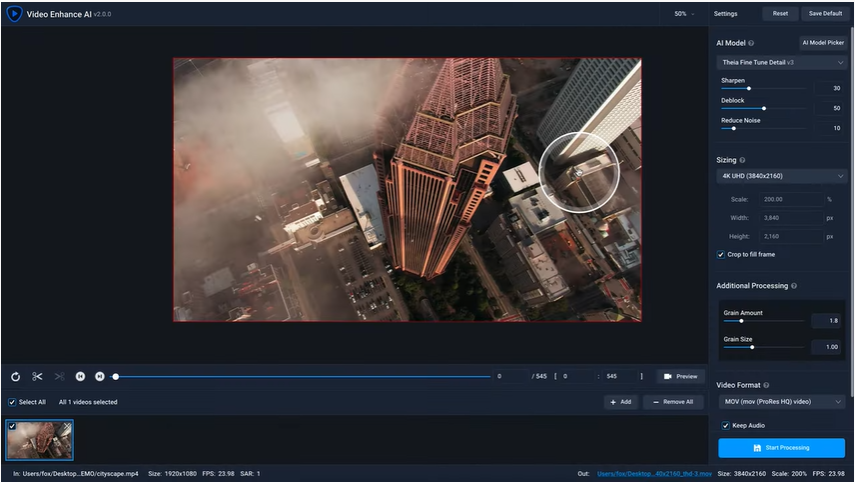
Task: Open Video Format help icon
Action: click(766, 385)
